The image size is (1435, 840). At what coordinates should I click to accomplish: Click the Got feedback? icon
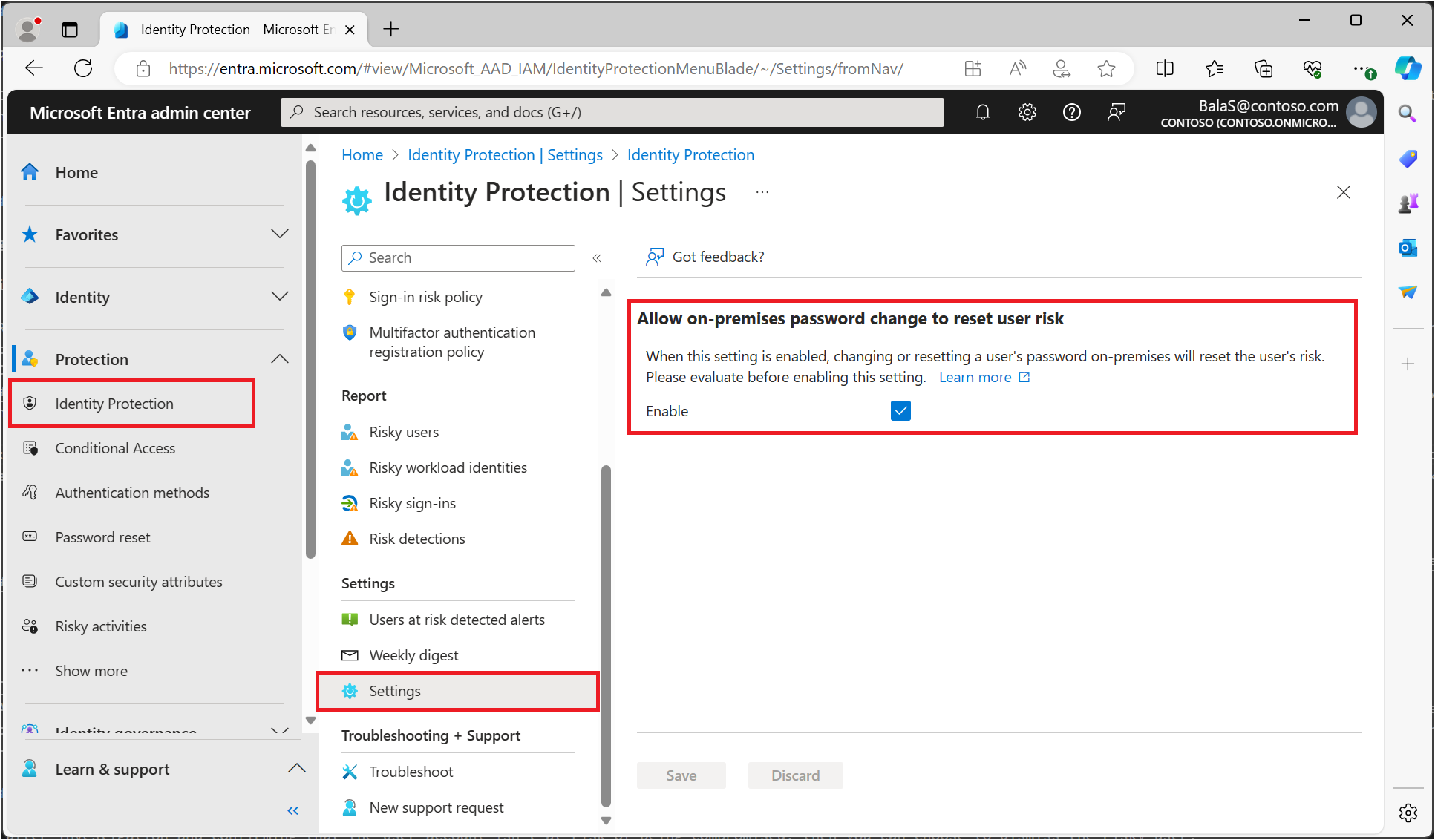(x=654, y=257)
